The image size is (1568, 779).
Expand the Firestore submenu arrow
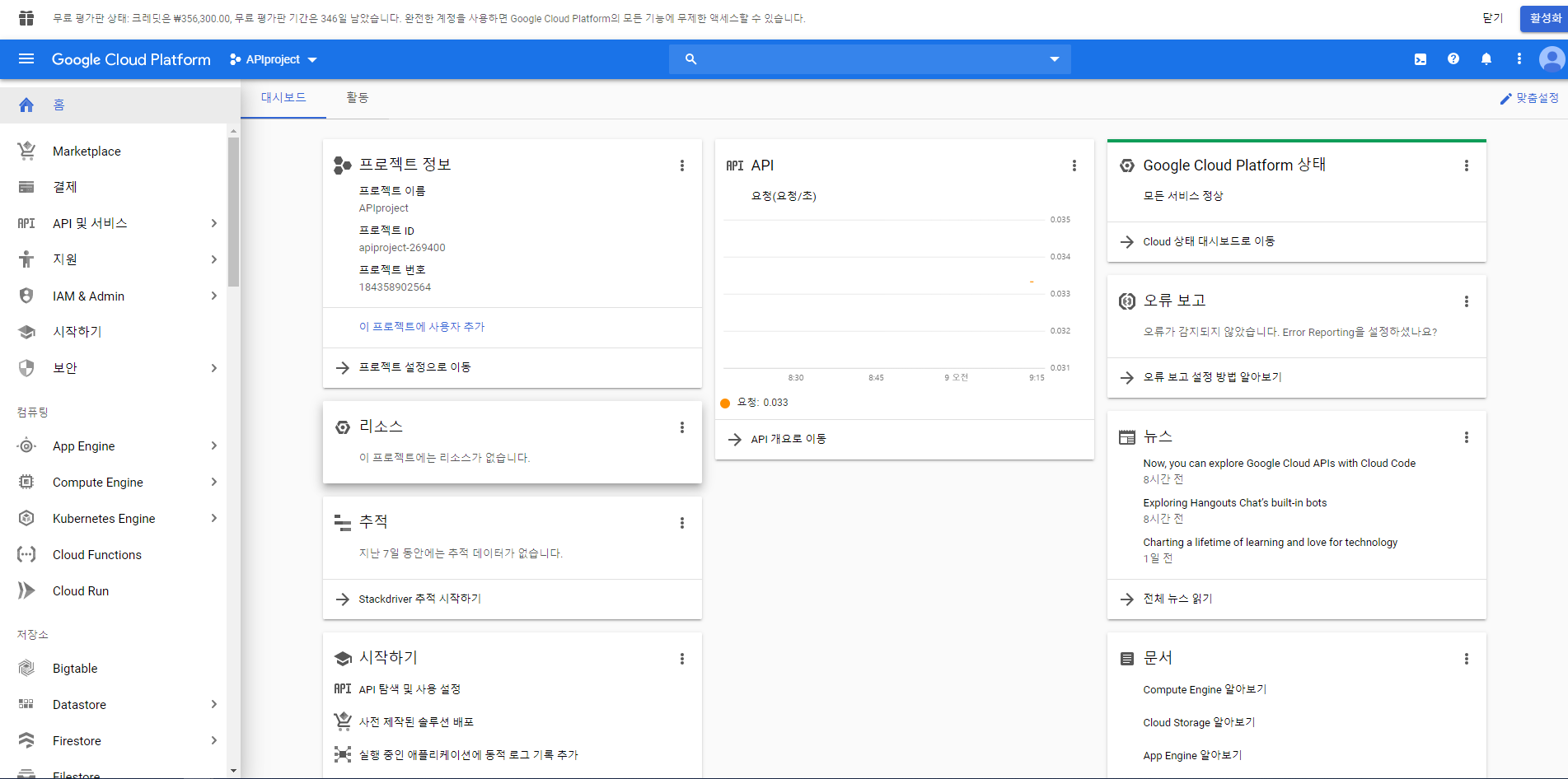point(214,740)
